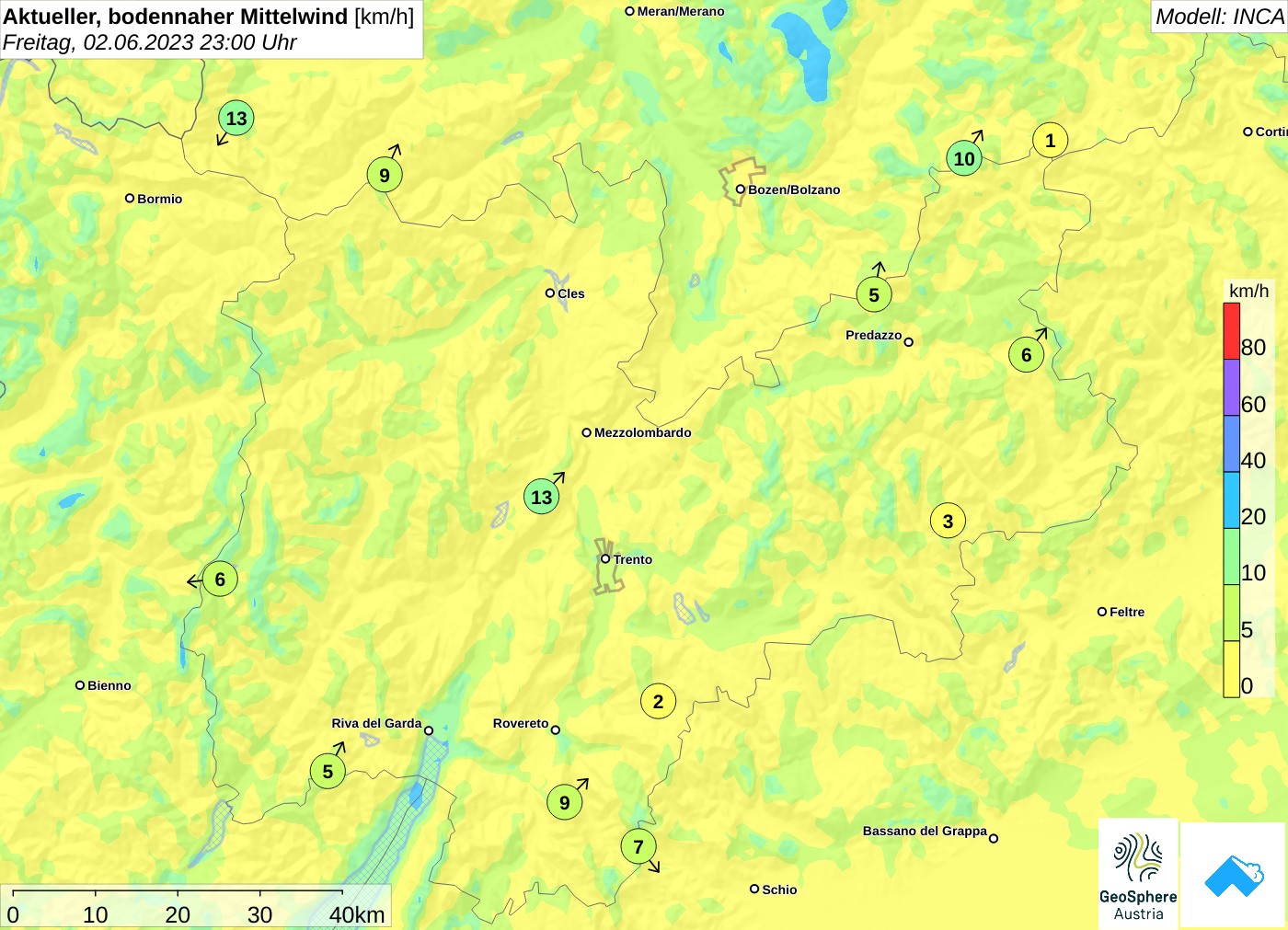Click the Feltre city point

coord(1102,612)
